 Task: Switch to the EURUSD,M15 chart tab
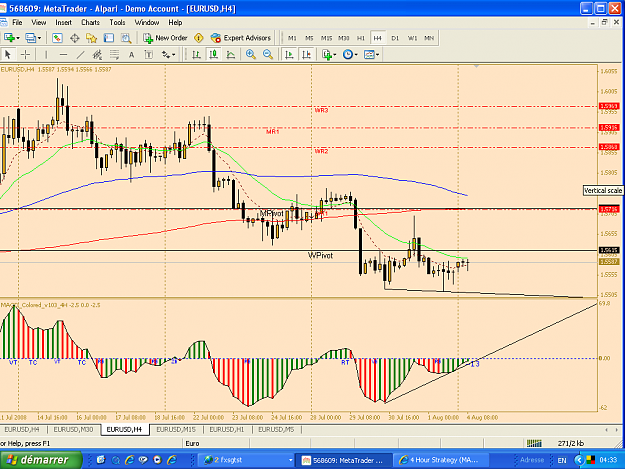point(176,429)
